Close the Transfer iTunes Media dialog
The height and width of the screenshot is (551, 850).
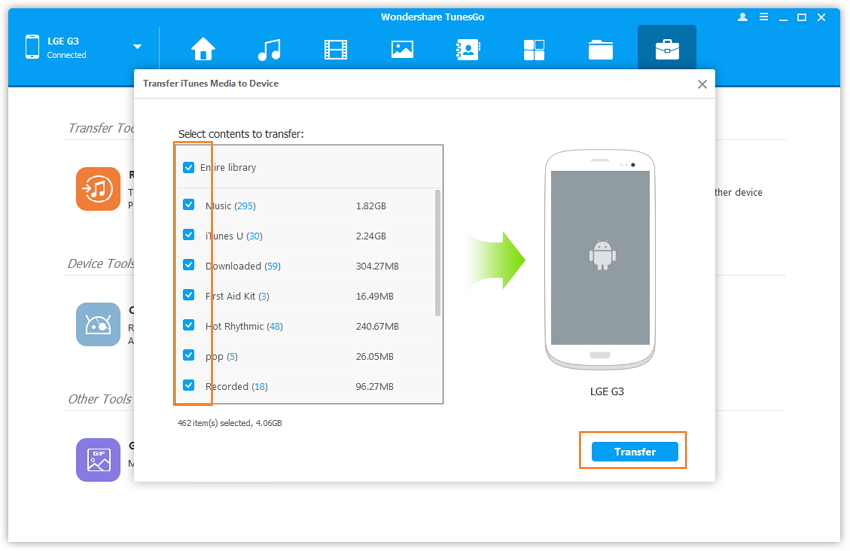tap(702, 85)
